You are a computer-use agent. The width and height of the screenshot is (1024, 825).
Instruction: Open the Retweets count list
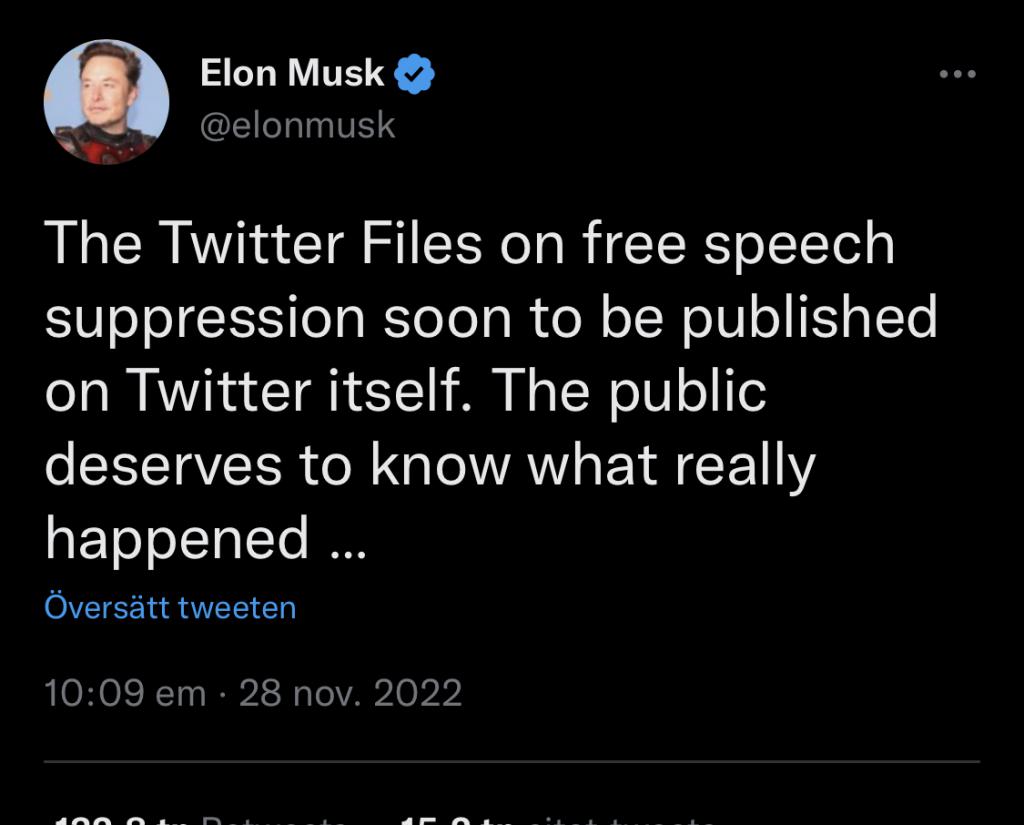pyautogui.click(x=199, y=820)
